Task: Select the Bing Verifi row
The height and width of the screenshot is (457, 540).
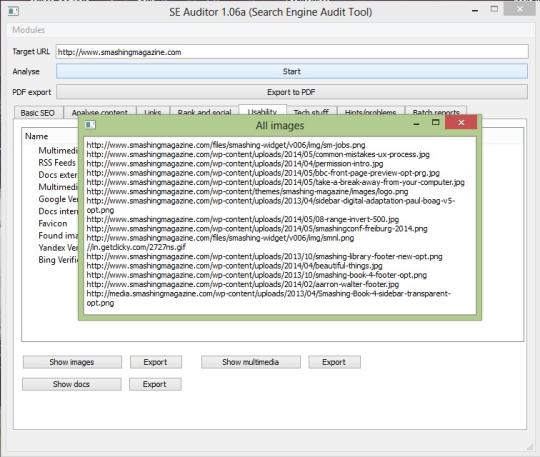Action: click(58, 260)
